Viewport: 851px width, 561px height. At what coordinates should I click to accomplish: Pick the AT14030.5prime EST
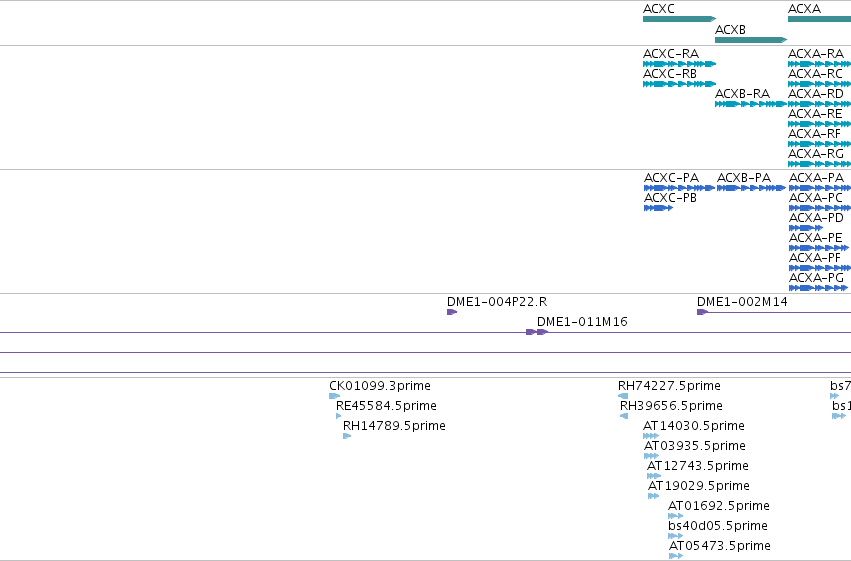coord(651,436)
